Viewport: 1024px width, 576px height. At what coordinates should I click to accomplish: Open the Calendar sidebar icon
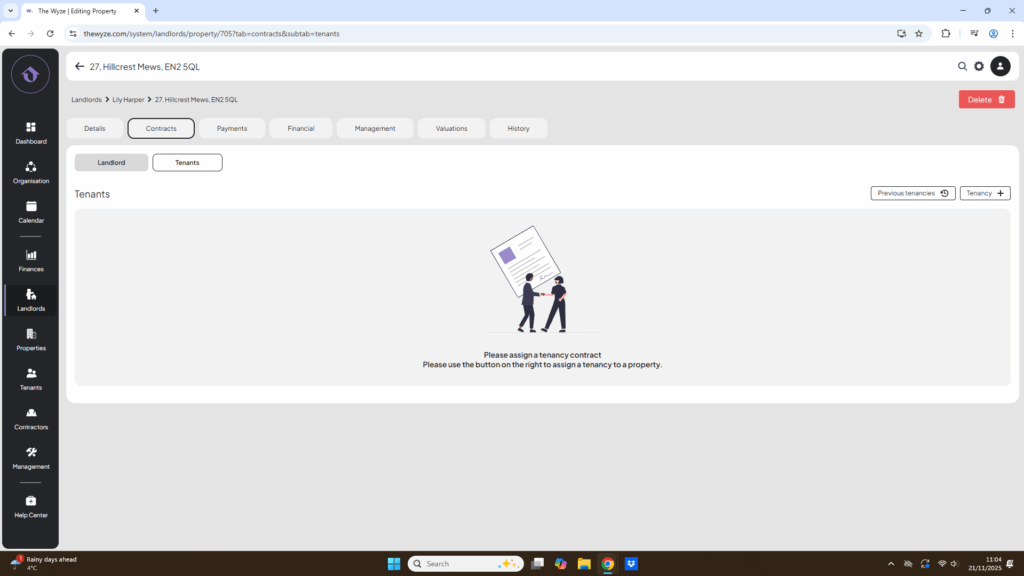click(30, 211)
